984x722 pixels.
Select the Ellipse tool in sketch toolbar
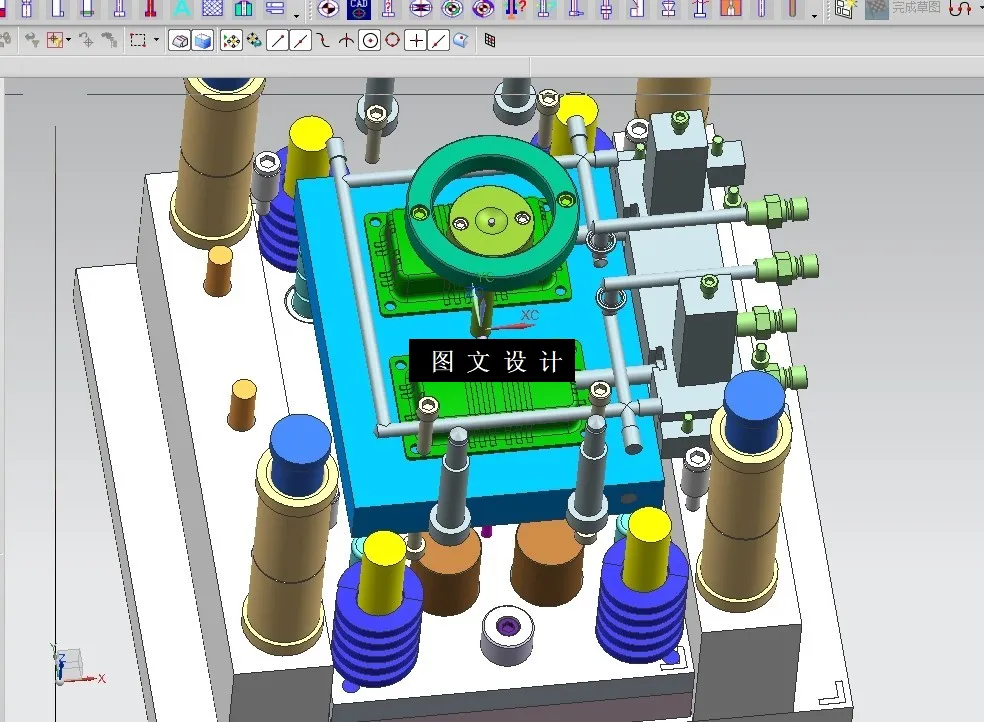coord(391,40)
